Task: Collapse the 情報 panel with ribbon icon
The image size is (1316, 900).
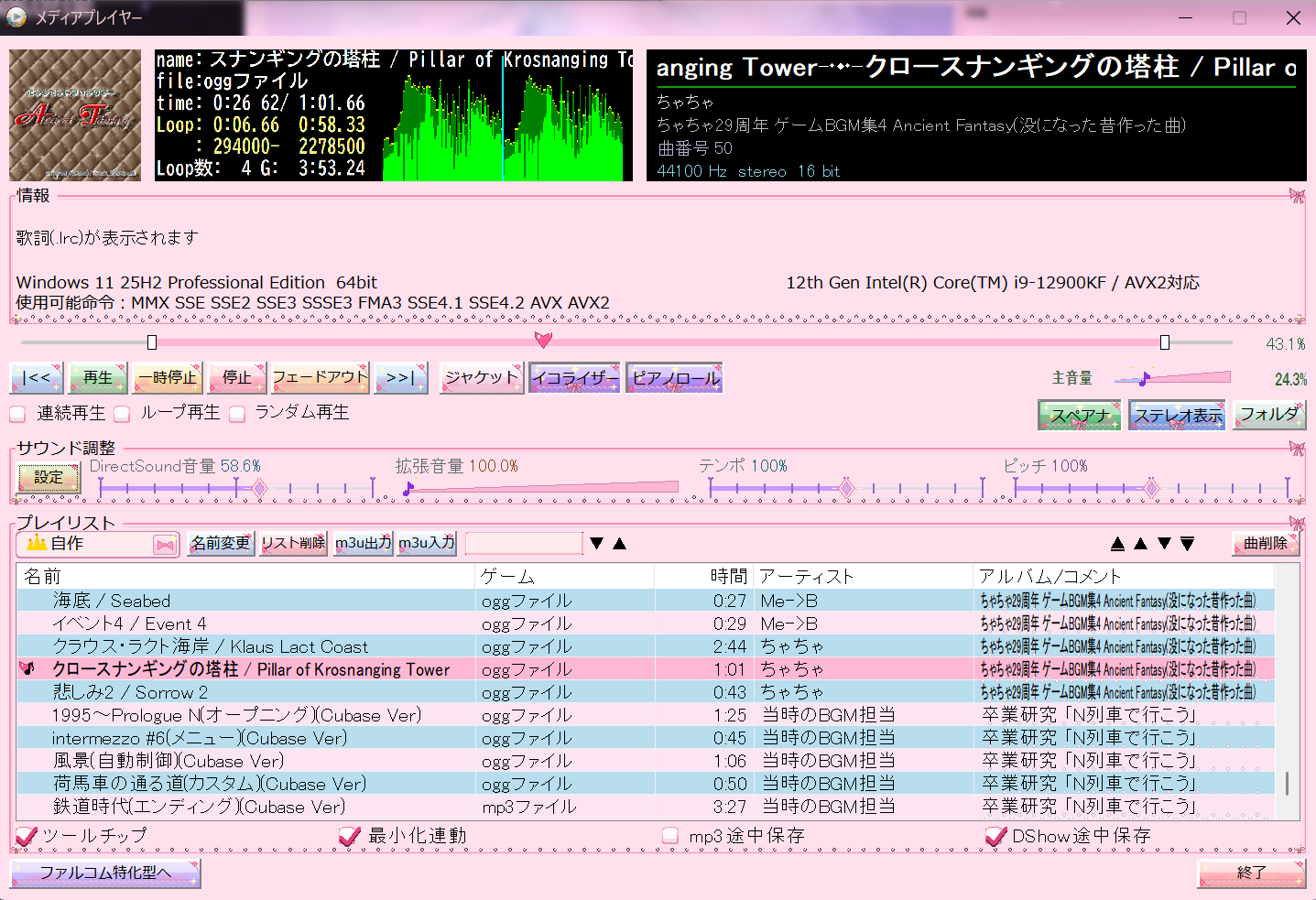Action: 1297,195
